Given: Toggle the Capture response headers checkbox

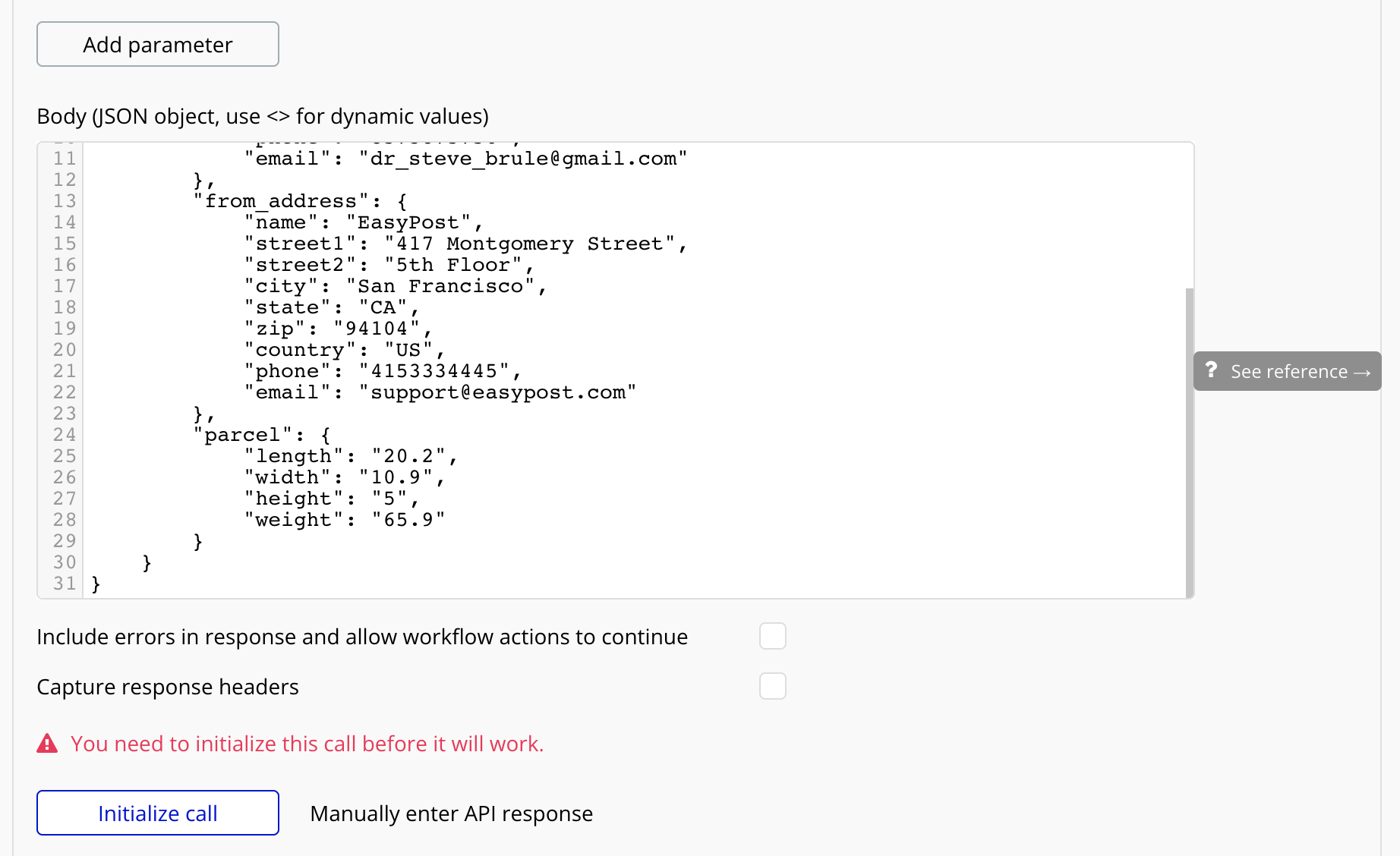Looking at the screenshot, I should [x=772, y=686].
